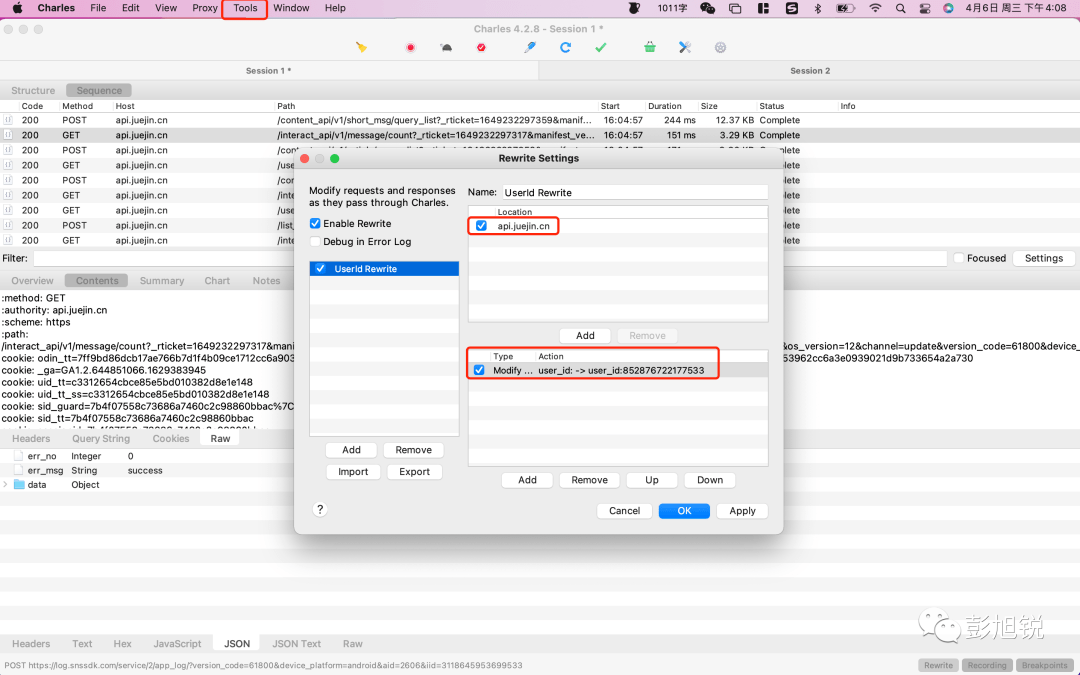Click Add above the Import button
Screen dimensions: 1080x675
pyautogui.click(x=351, y=450)
